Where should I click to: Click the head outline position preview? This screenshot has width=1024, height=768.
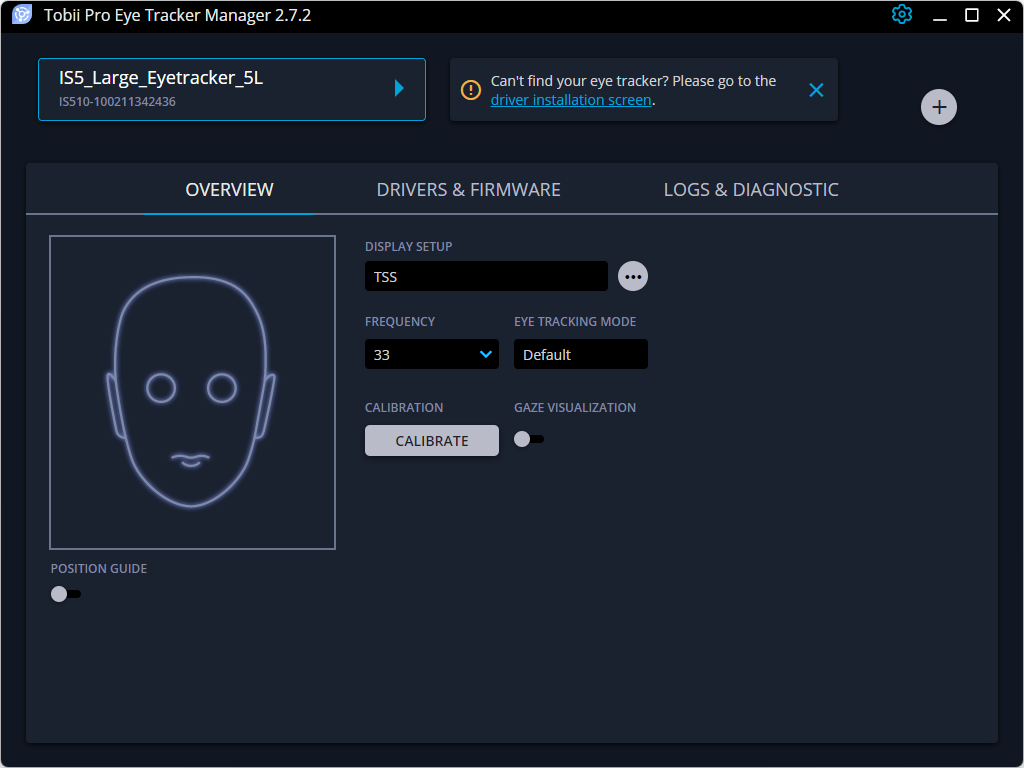pyautogui.click(x=192, y=392)
